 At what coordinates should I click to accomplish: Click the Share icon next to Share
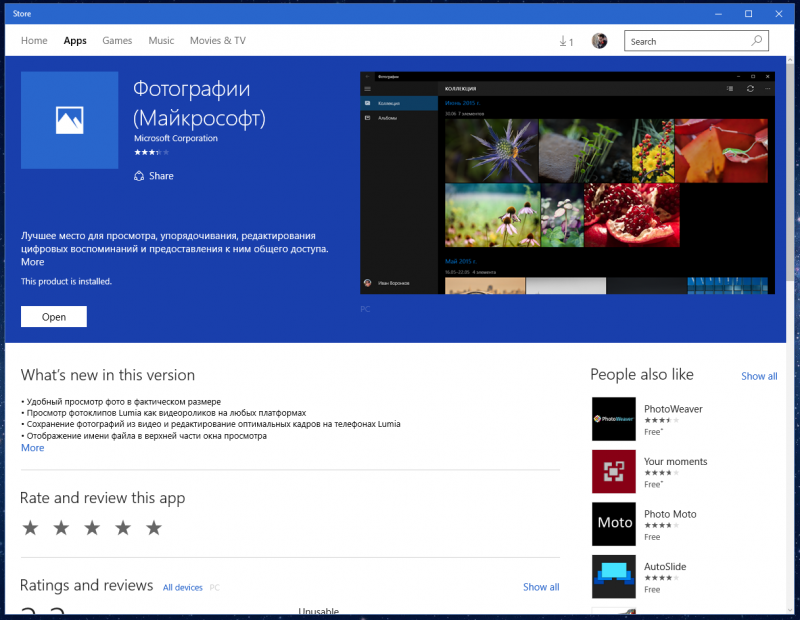point(139,176)
